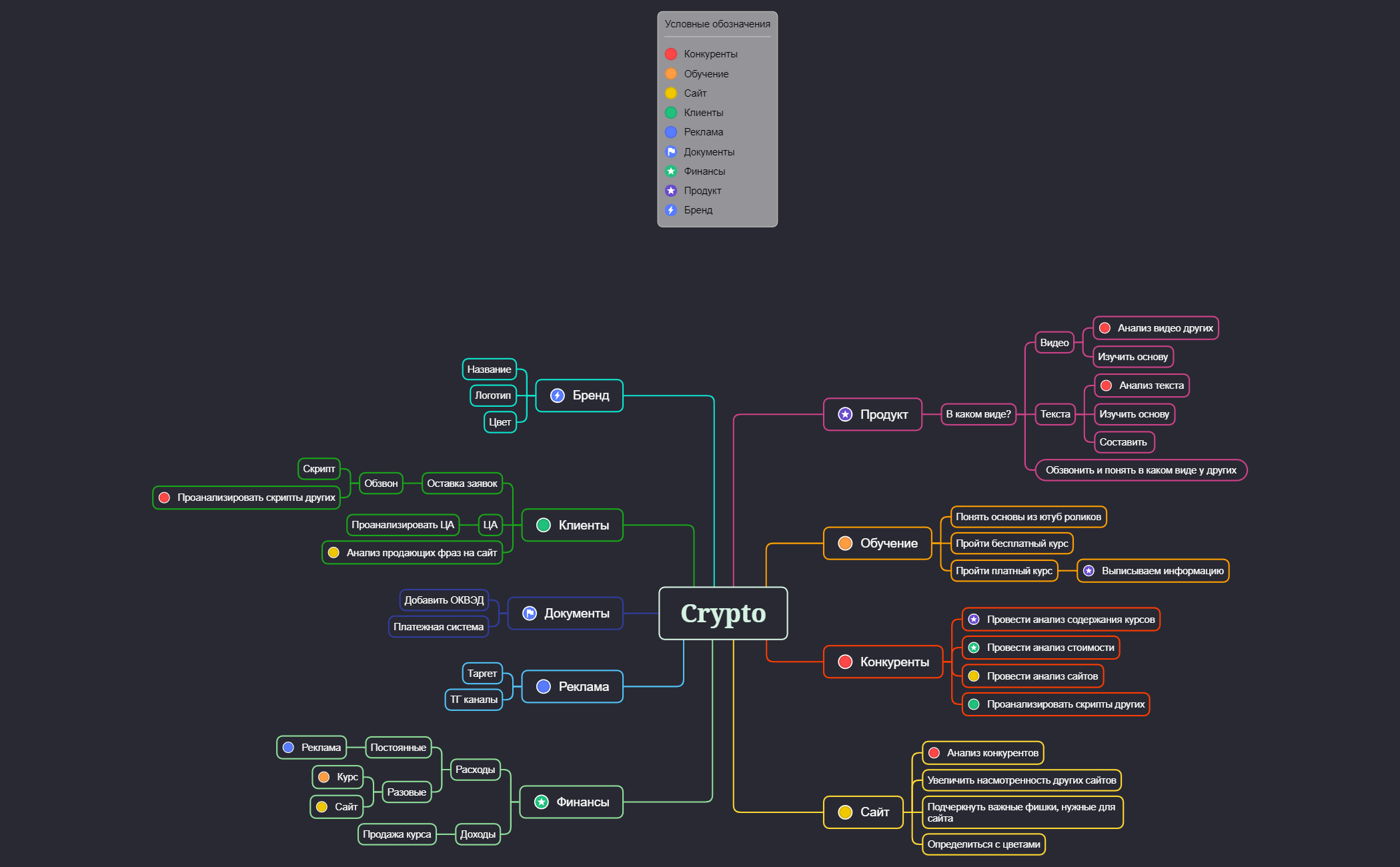Select the red Конкуренты legend swatch

[x=671, y=54]
